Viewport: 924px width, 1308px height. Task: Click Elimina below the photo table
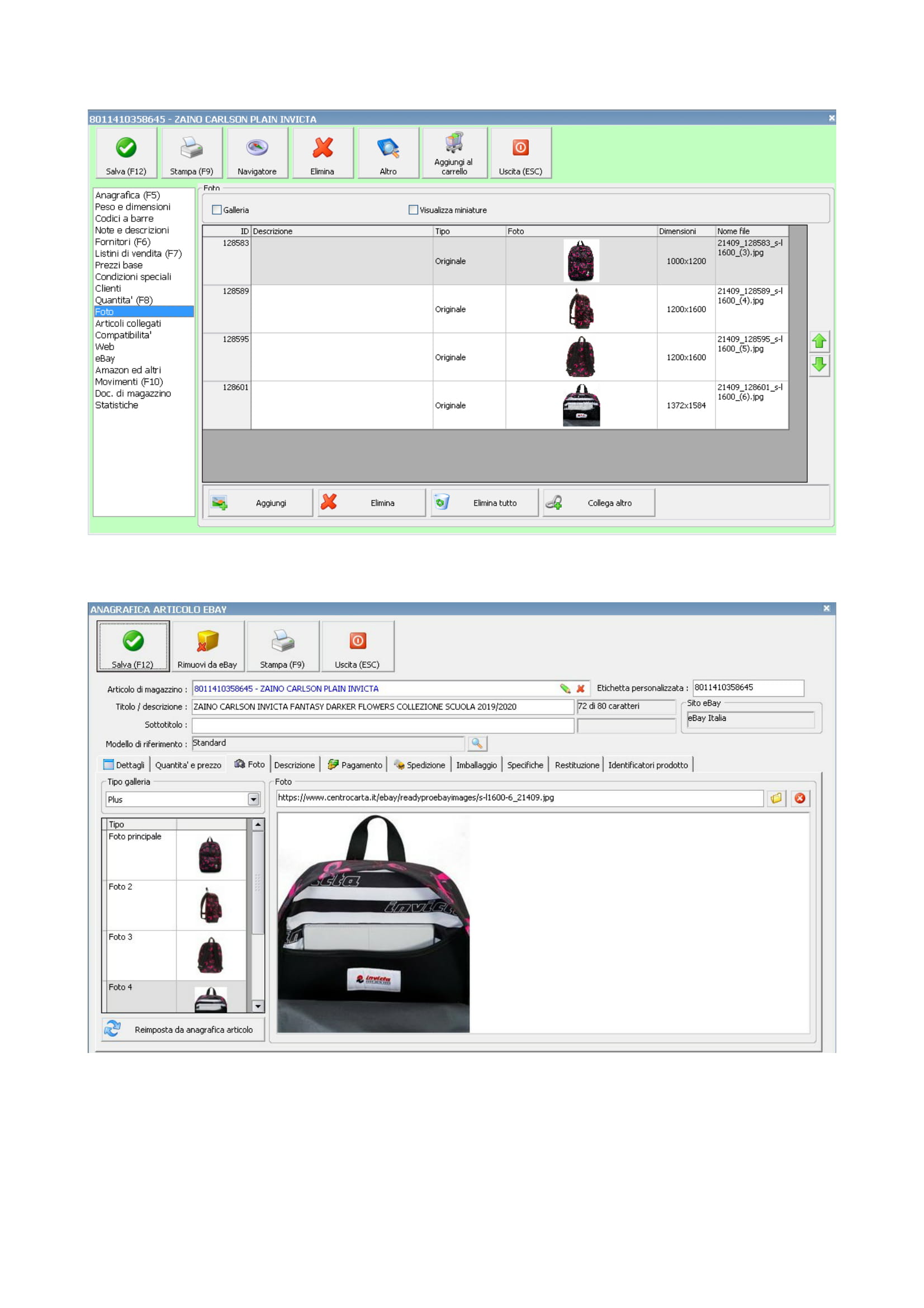tap(371, 503)
